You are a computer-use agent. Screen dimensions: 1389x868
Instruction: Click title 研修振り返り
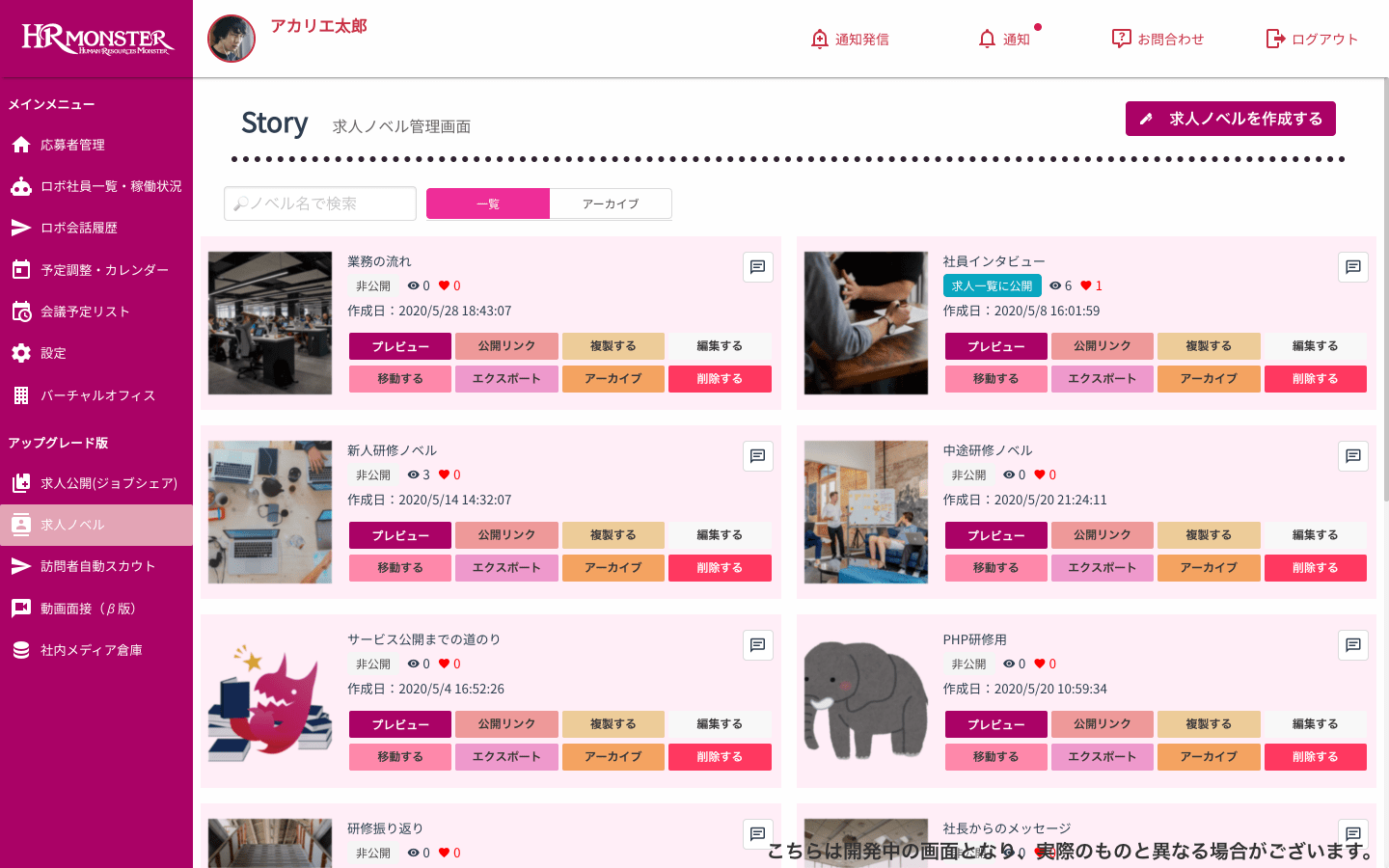385,828
